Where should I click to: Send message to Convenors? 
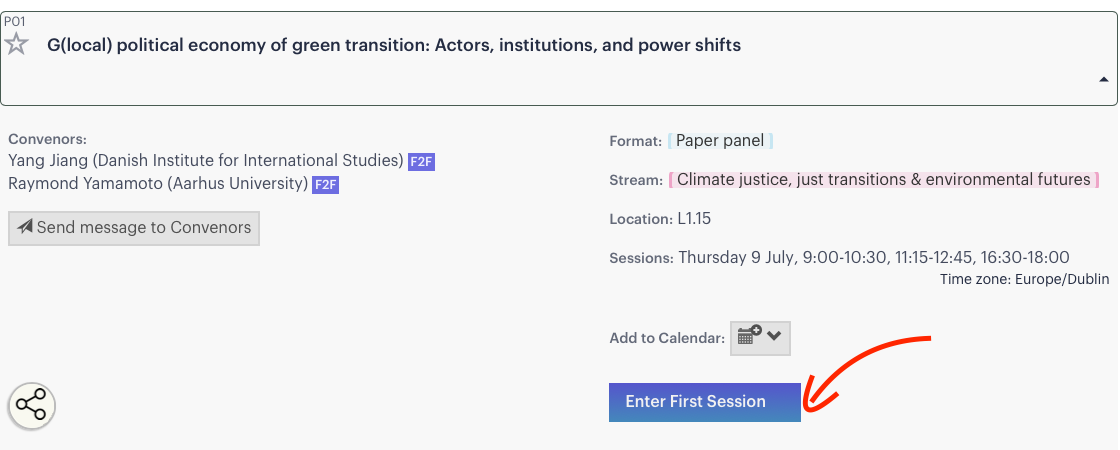[134, 228]
